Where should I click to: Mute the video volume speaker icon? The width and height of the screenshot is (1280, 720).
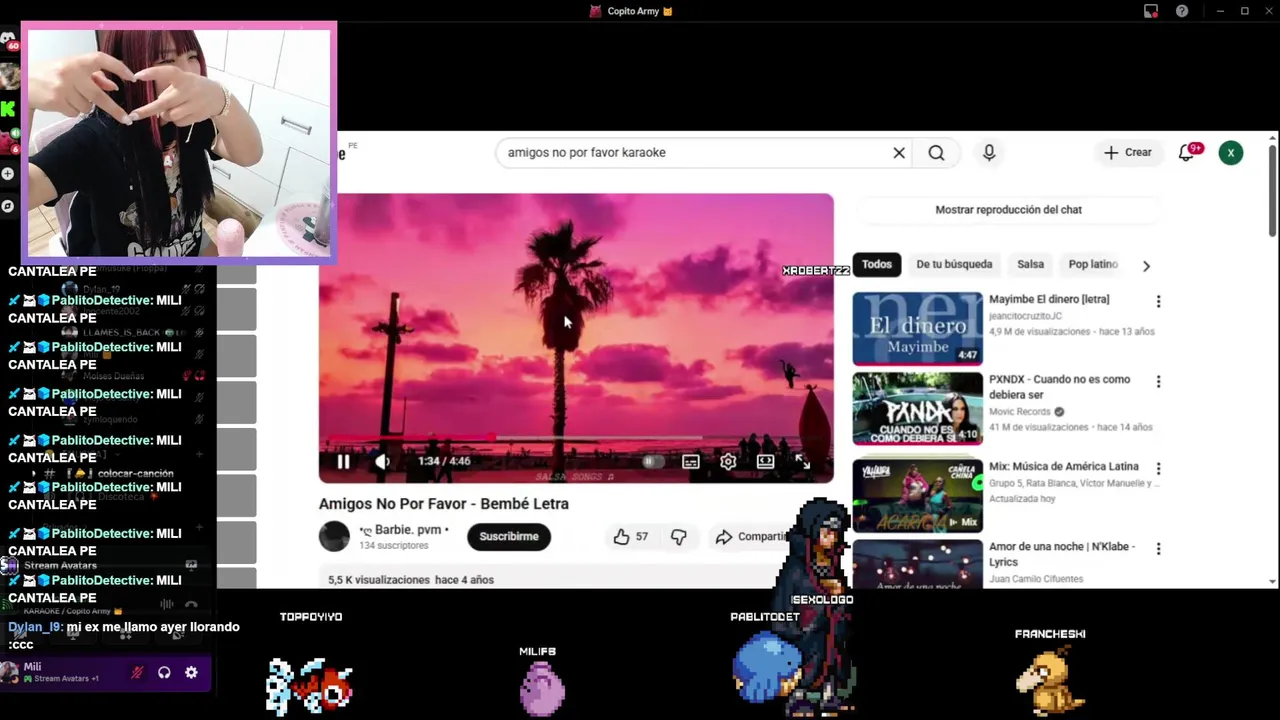pos(382,461)
